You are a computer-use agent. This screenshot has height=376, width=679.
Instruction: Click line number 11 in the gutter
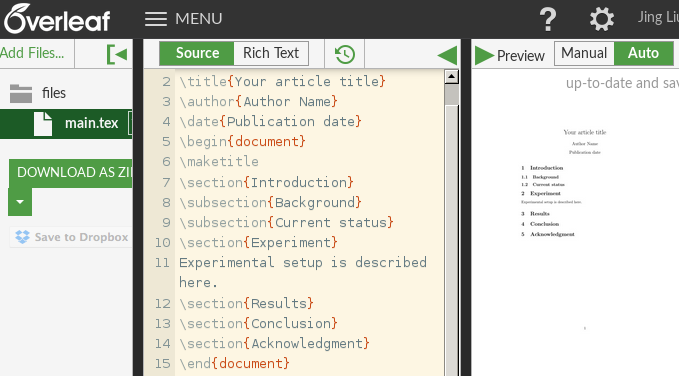pyautogui.click(x=162, y=263)
